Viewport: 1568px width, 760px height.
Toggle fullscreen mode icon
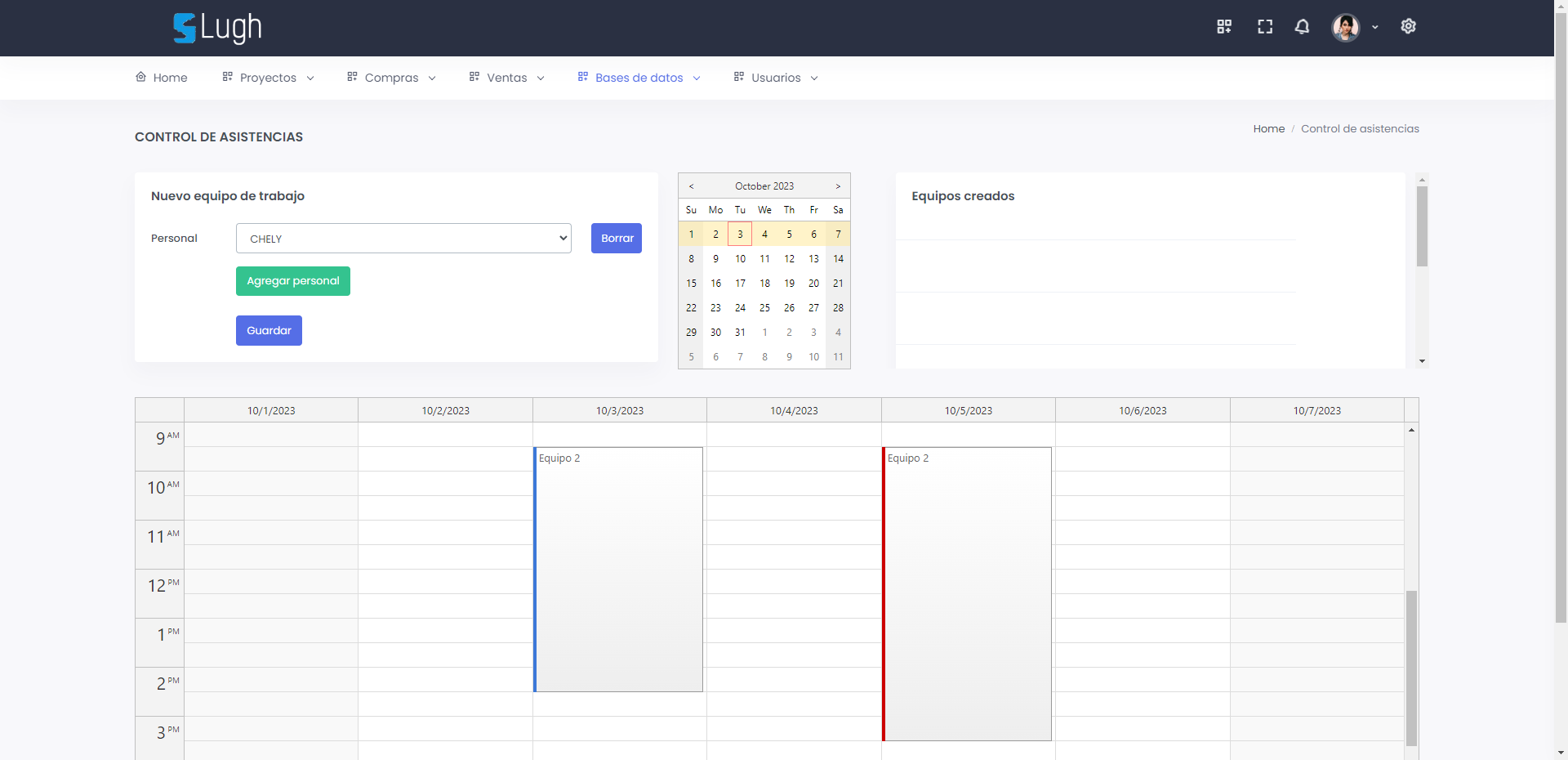(x=1264, y=27)
